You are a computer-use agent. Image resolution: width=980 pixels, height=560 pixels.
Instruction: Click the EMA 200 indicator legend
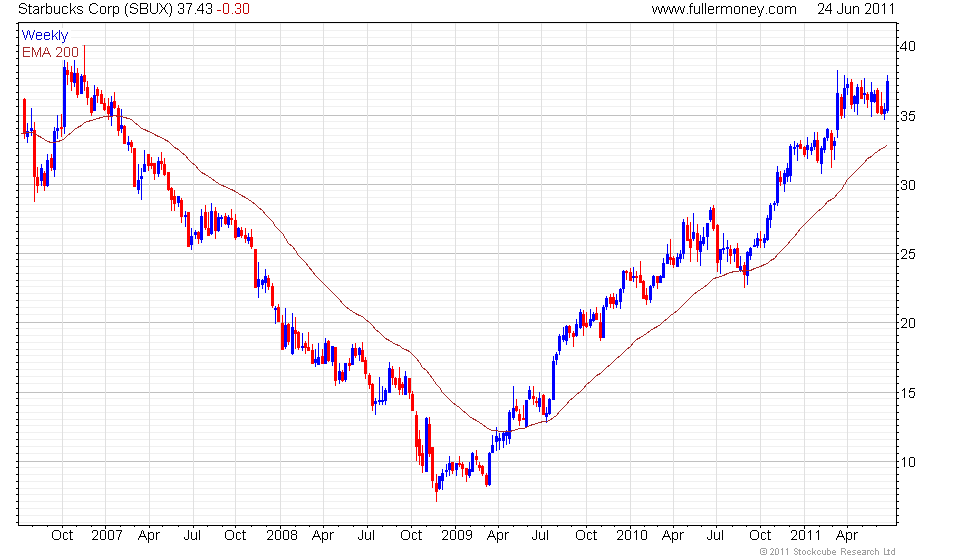pyautogui.click(x=51, y=52)
